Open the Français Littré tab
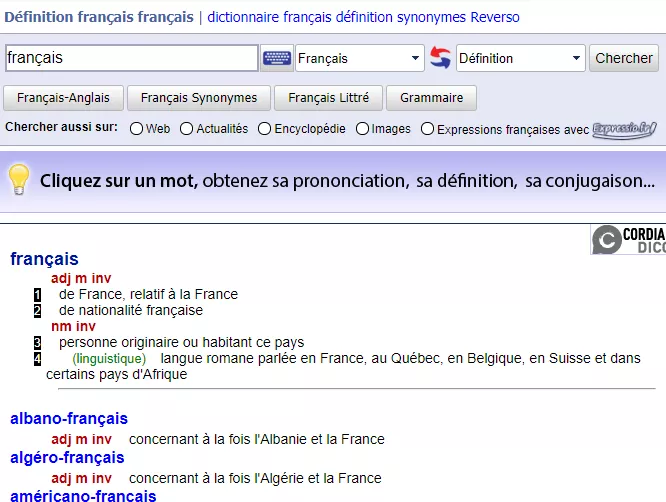666x502 pixels. tap(328, 98)
